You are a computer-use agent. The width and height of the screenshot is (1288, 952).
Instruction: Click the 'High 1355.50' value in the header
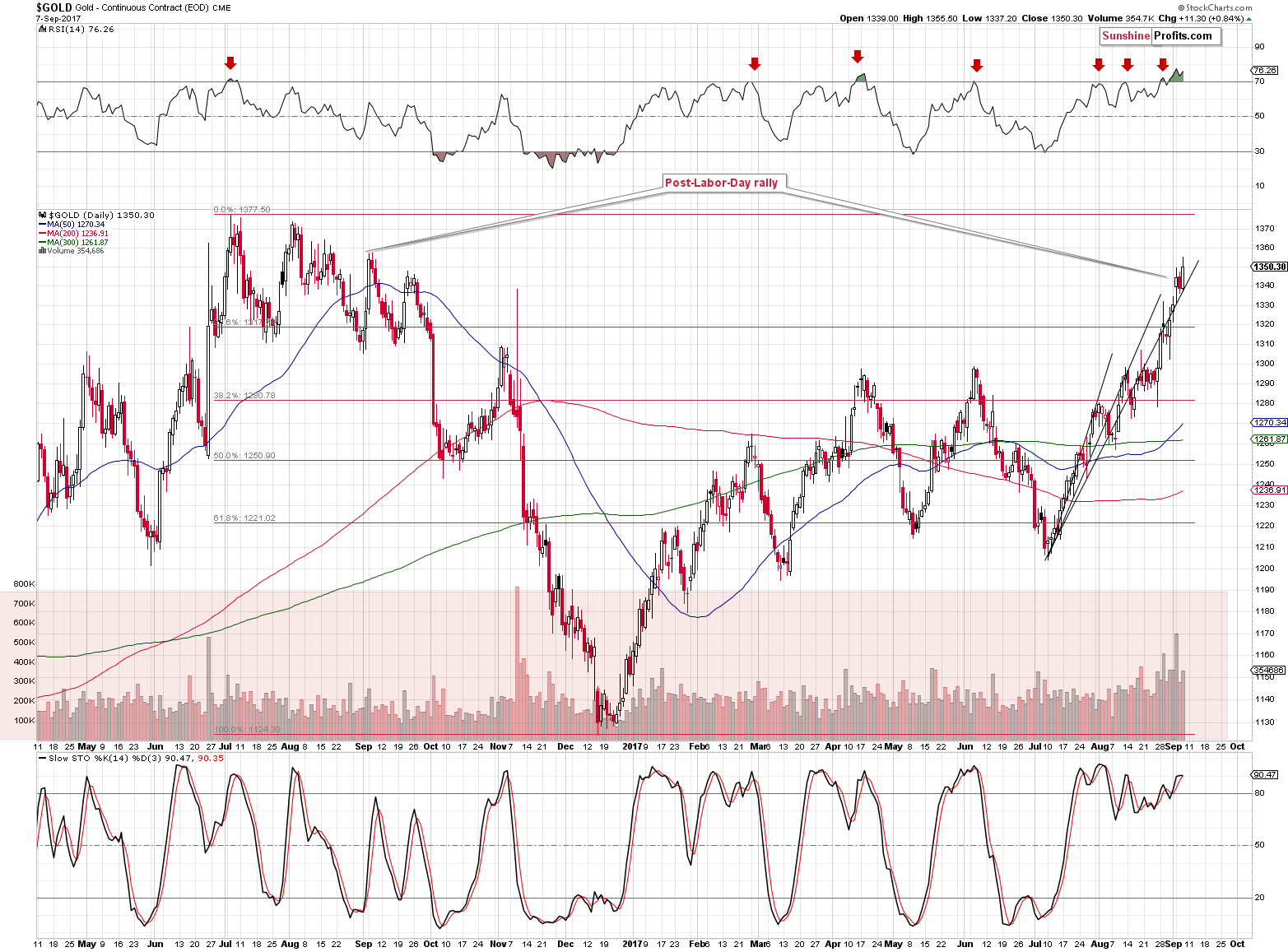coord(929,18)
